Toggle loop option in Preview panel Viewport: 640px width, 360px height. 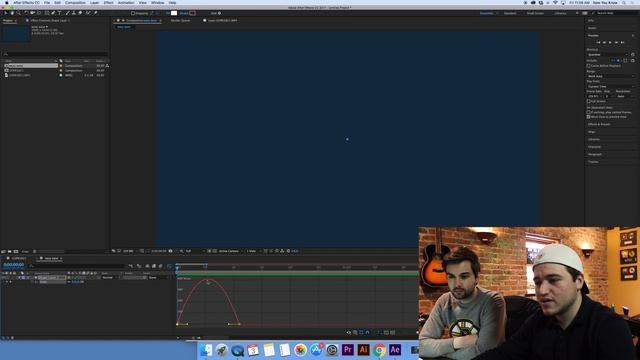click(x=633, y=60)
